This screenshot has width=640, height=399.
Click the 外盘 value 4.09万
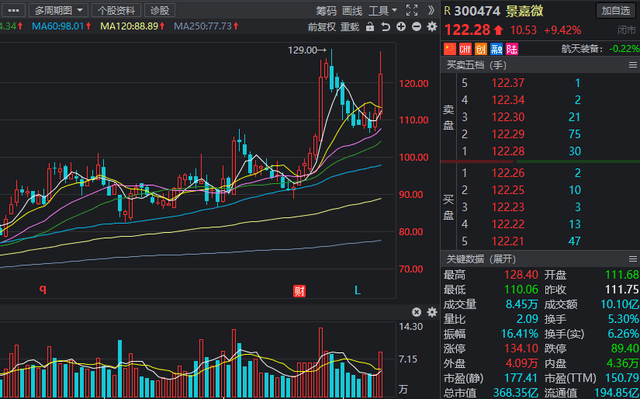[x=522, y=363]
